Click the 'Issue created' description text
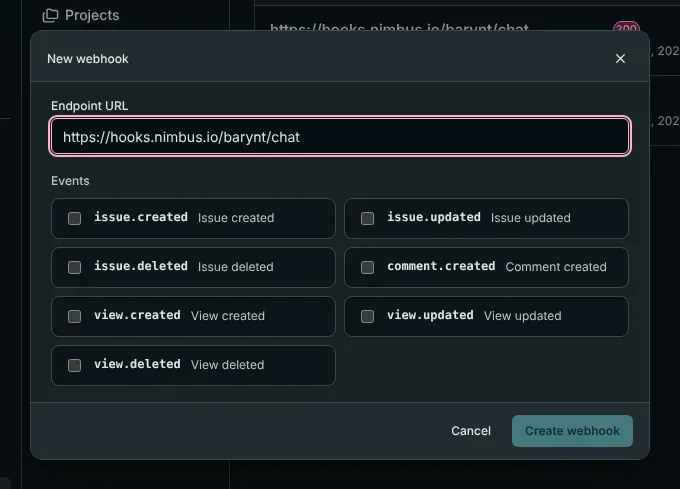 coord(236,218)
